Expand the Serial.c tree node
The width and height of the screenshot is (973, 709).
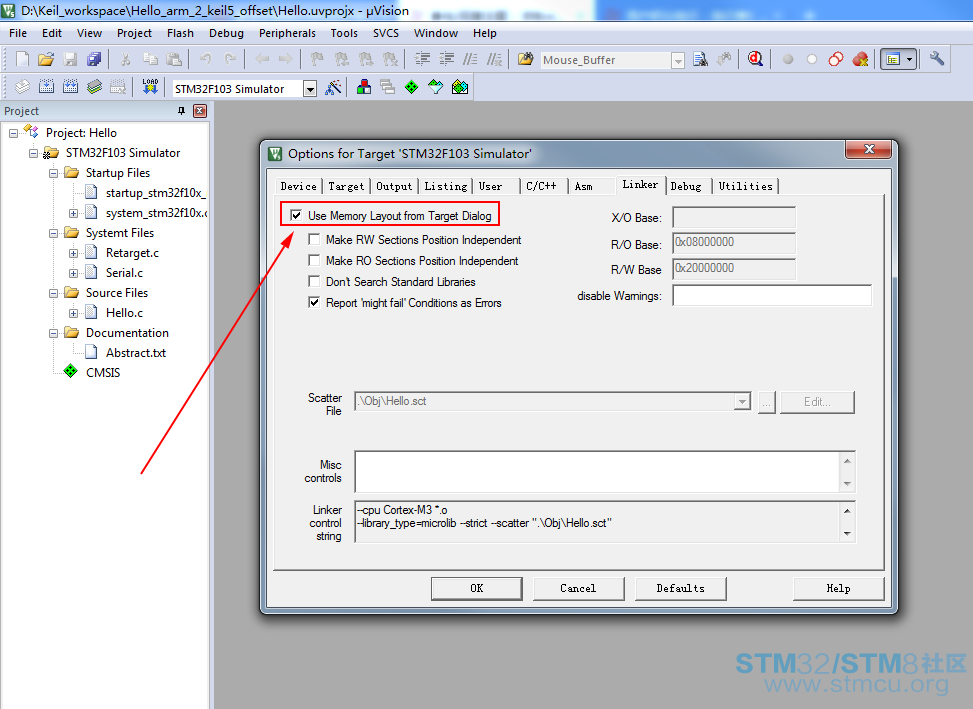point(73,273)
